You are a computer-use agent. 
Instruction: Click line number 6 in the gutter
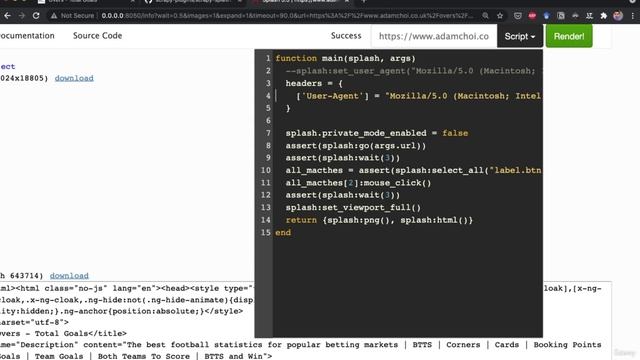click(x=268, y=120)
